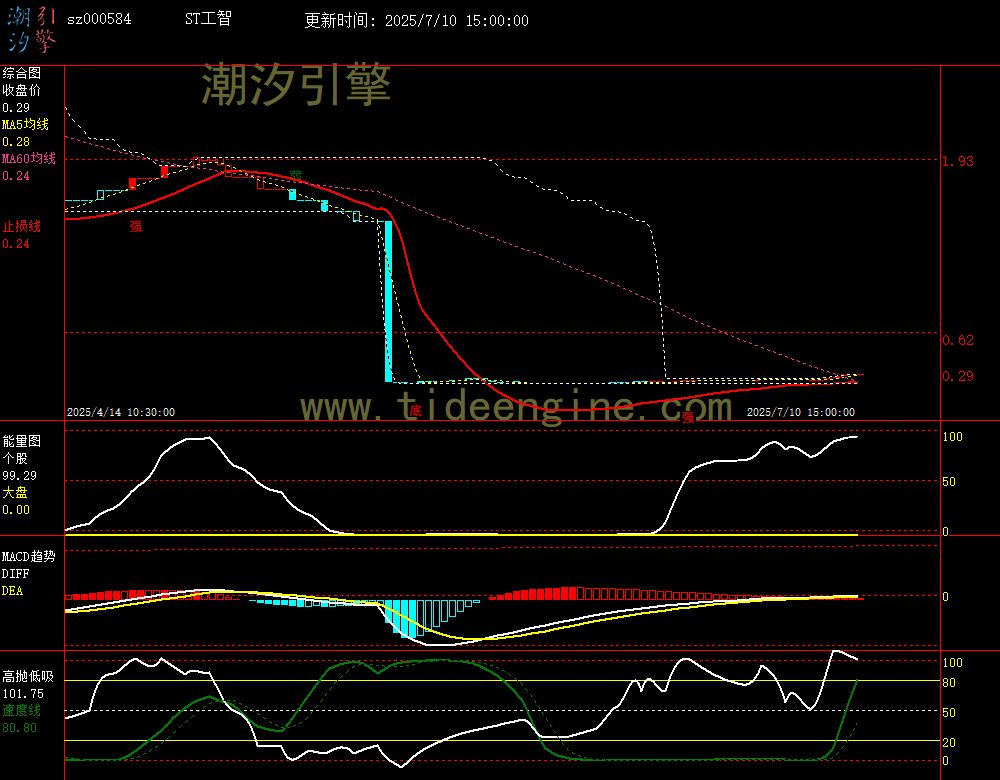1000x780 pixels.
Task: Select the 高抛低吸 panel label
Action: 28,676
